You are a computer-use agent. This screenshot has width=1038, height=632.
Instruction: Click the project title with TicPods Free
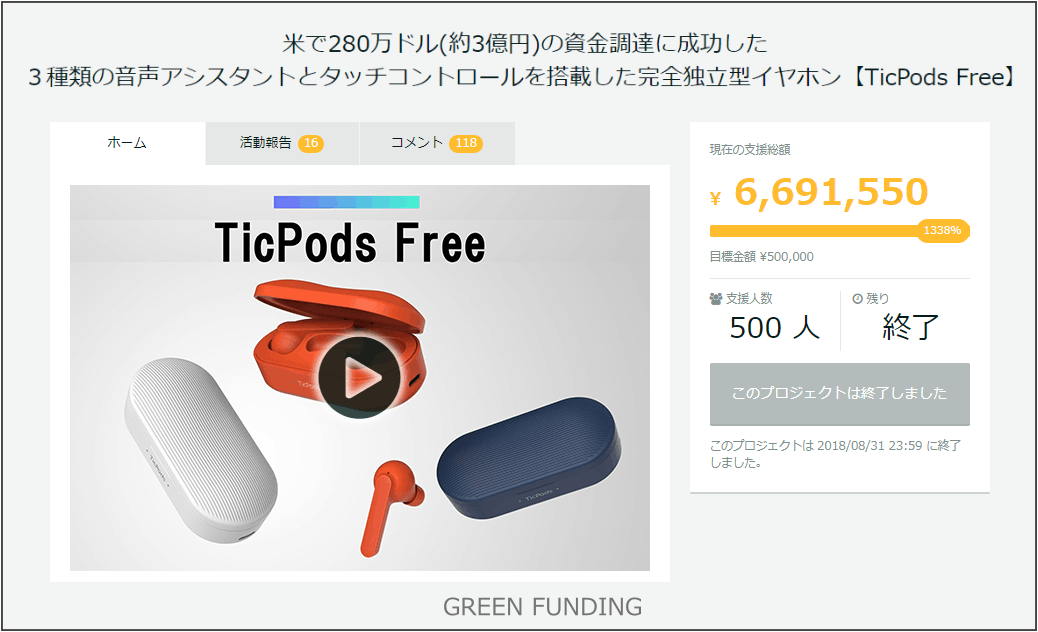pyautogui.click(x=523, y=60)
